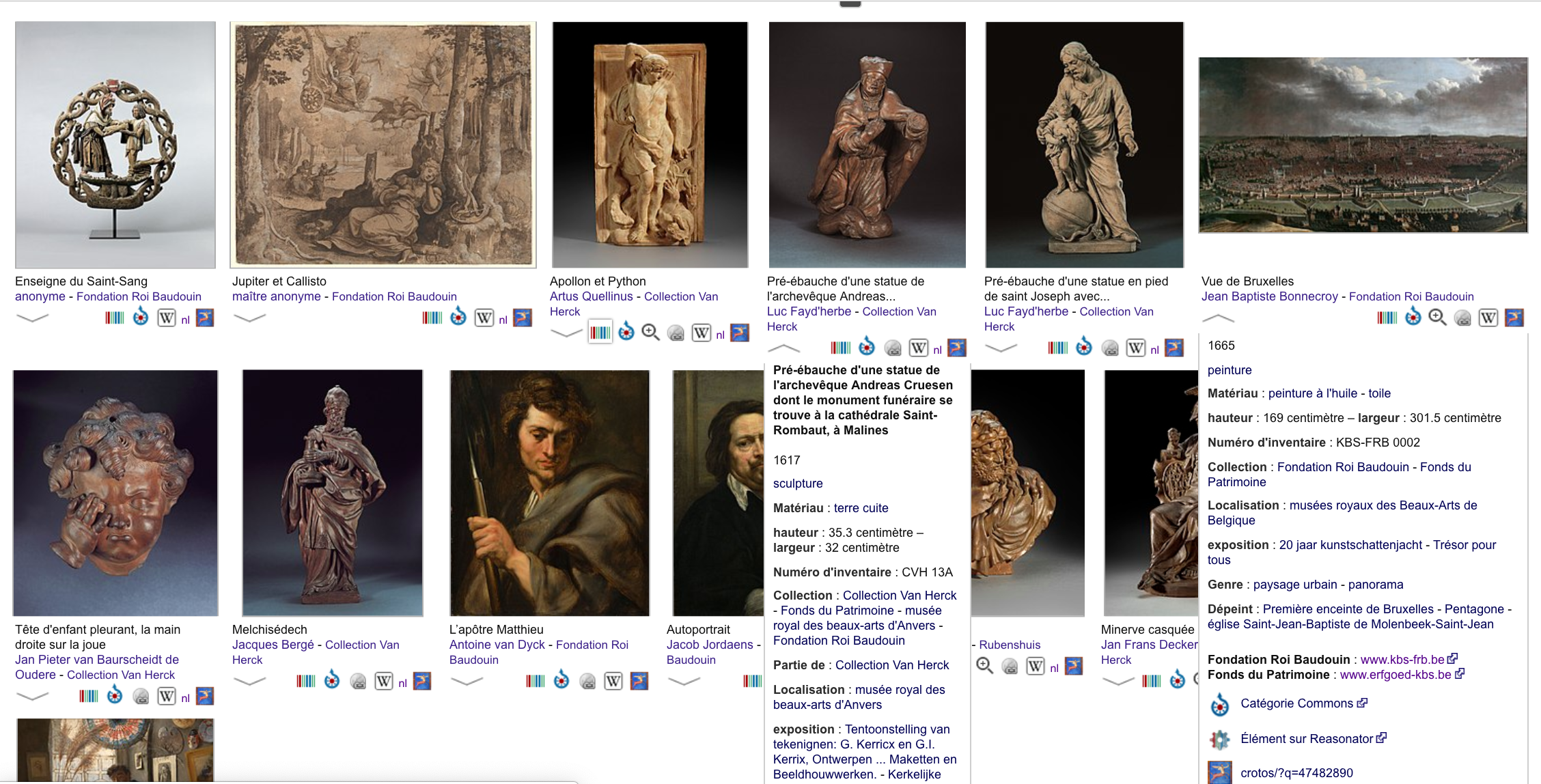The image size is (1541, 784).
Task: Click Crotos icon under Vue de Bruxelles
Action: (x=1514, y=318)
